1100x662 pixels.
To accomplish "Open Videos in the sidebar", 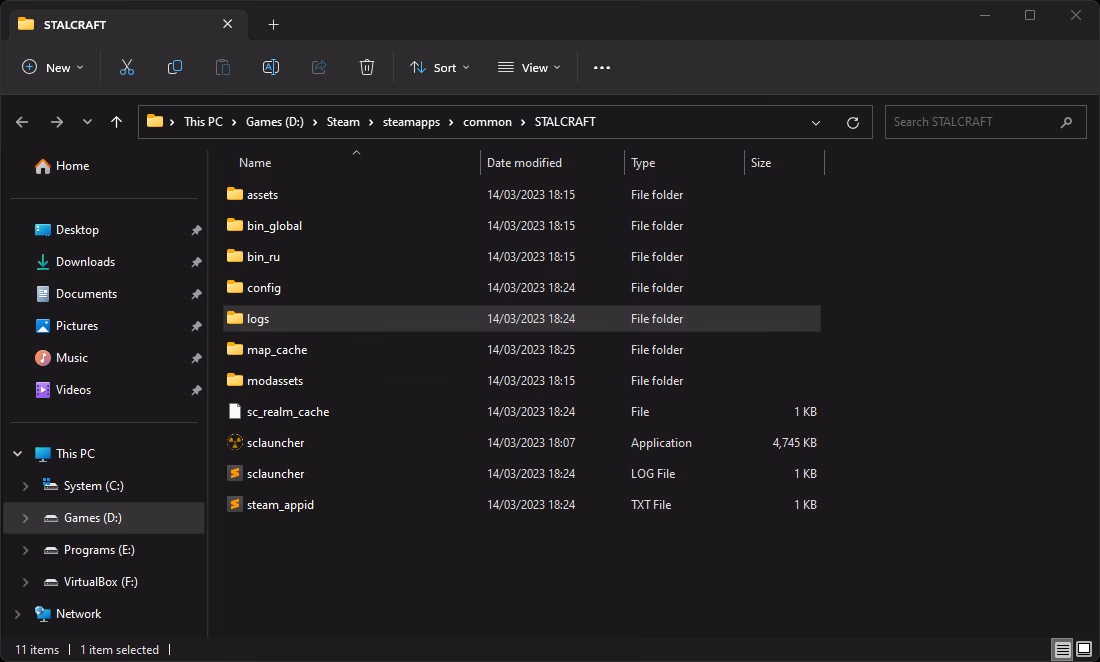I will pyautogui.click(x=73, y=390).
